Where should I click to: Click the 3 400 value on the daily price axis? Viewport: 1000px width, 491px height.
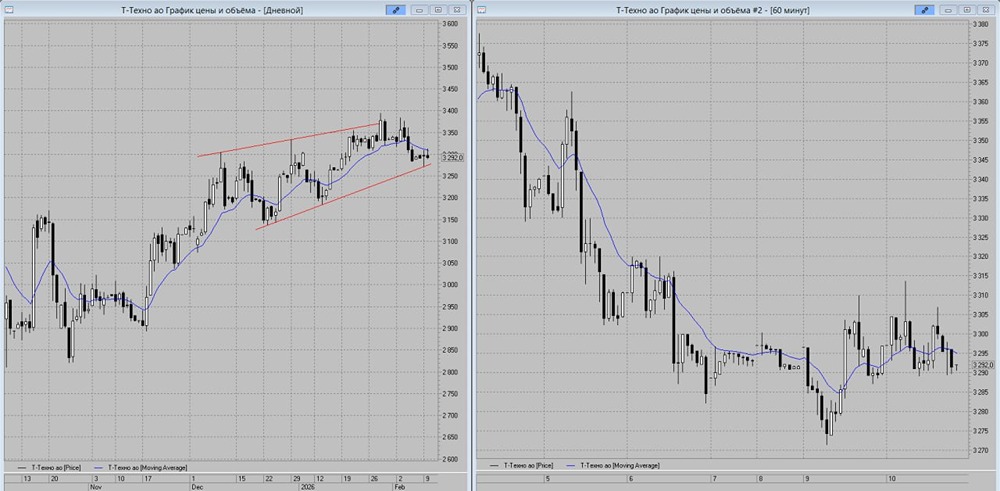450,111
